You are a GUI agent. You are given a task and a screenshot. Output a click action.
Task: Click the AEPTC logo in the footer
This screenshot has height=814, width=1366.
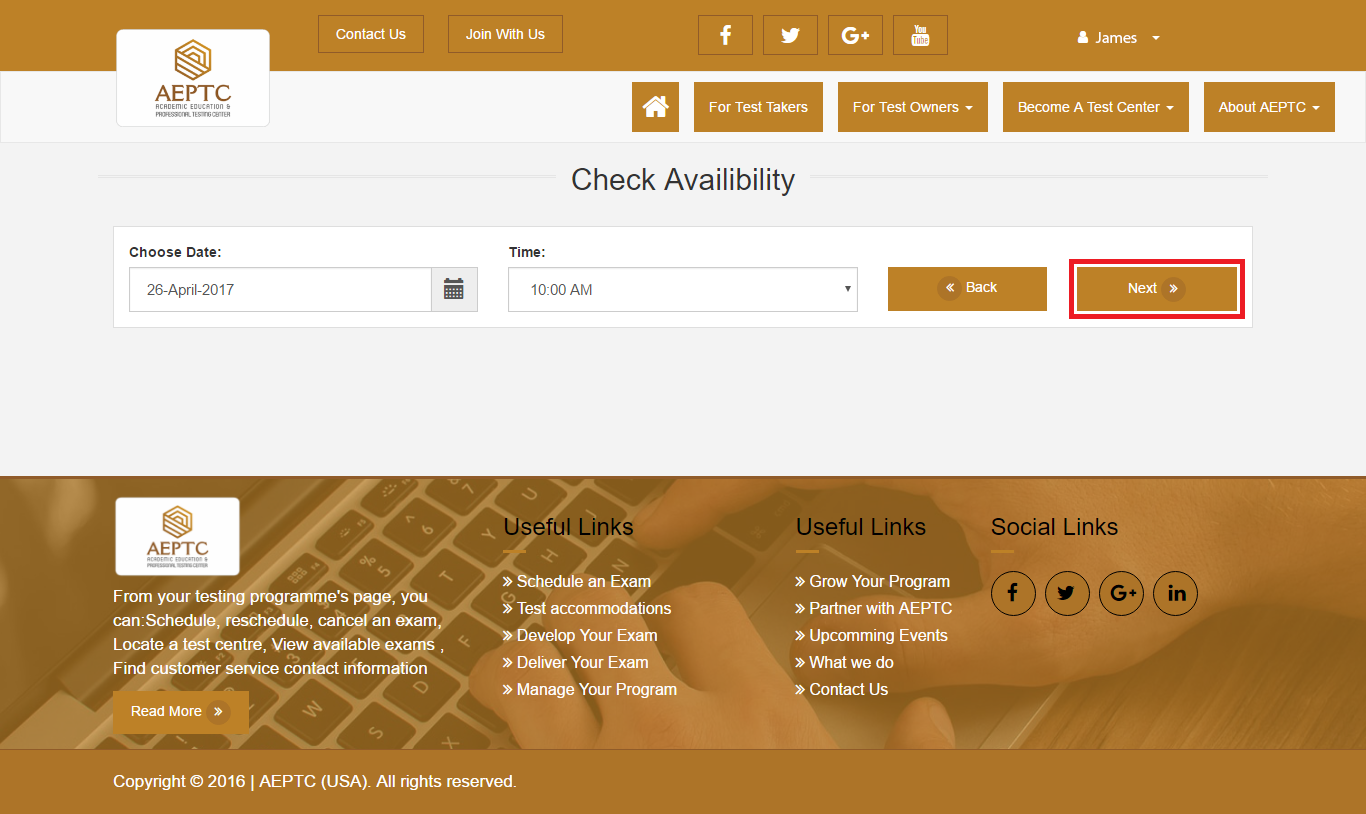(177, 536)
